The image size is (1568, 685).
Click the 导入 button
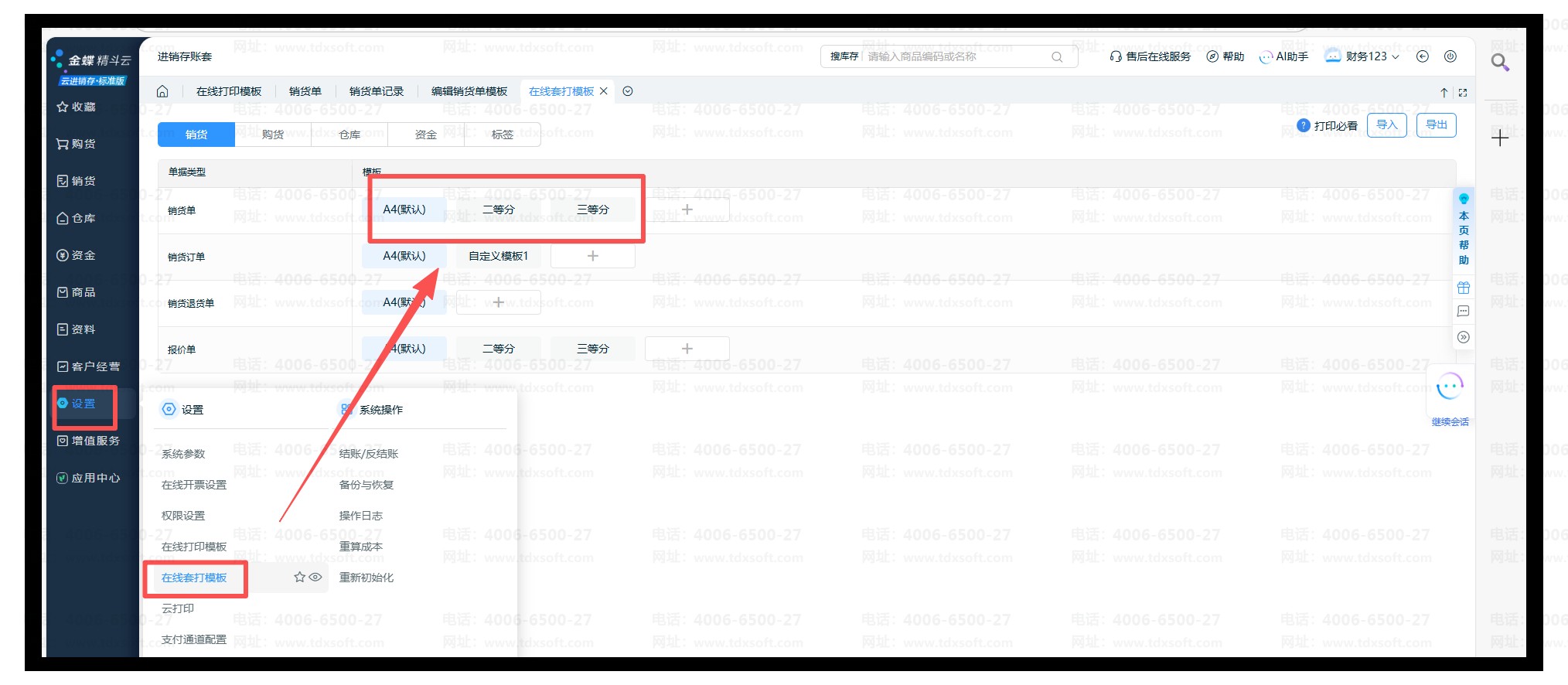[1386, 125]
